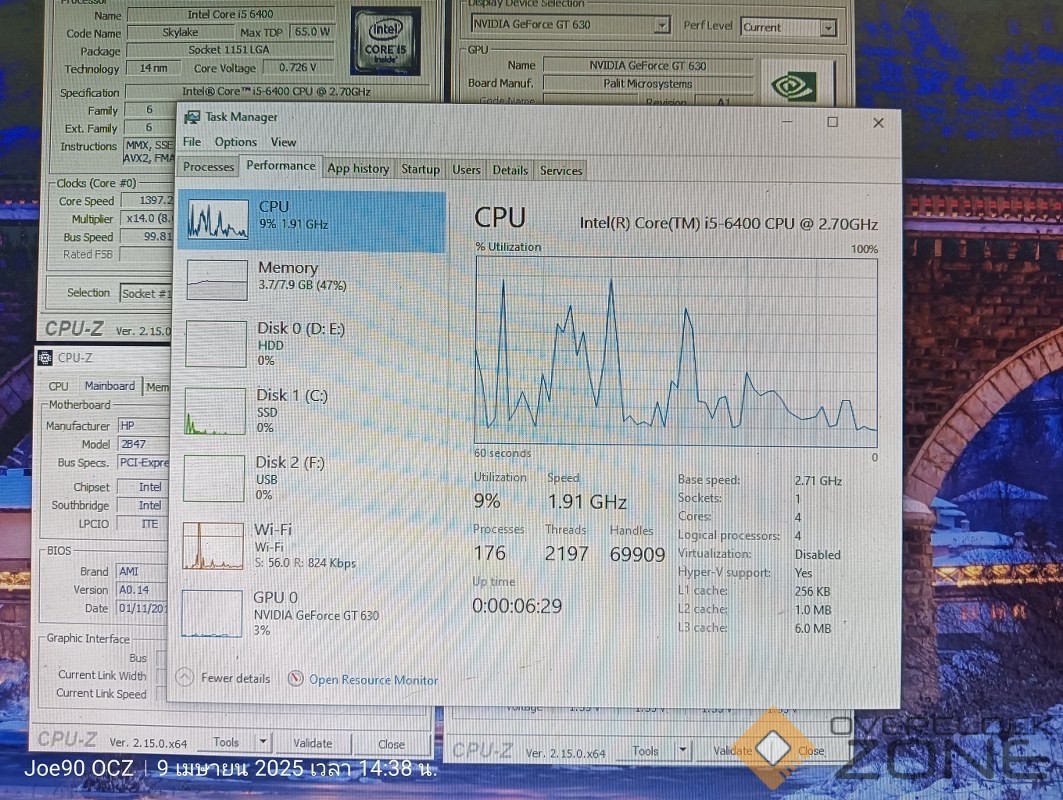The width and height of the screenshot is (1063, 800).
Task: Click the Palit Microsystems Board Manuf. field
Action: (x=647, y=83)
